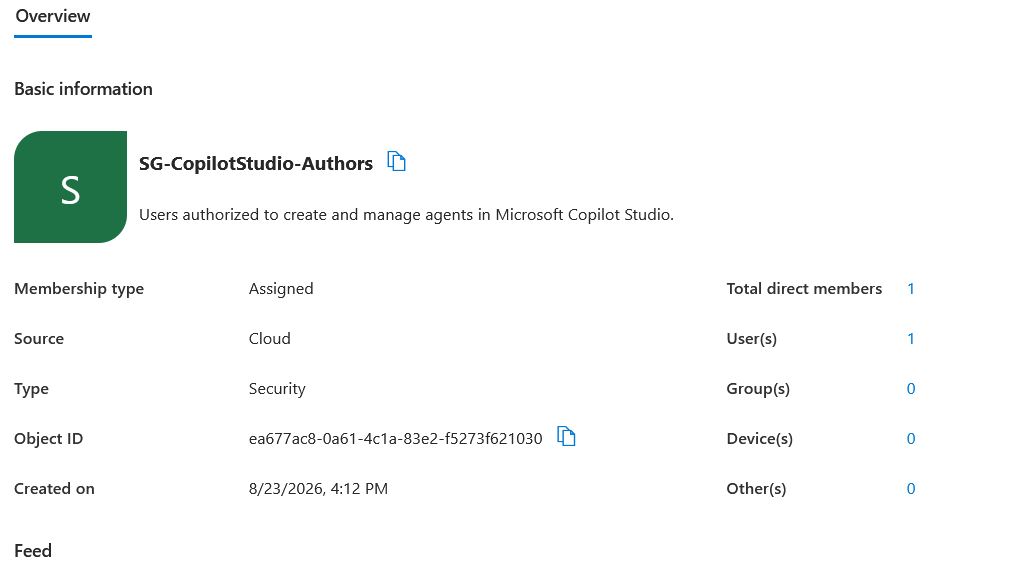The height and width of the screenshot is (587, 1018).
Task: Click the 'Device(s)' label
Action: pos(760,439)
